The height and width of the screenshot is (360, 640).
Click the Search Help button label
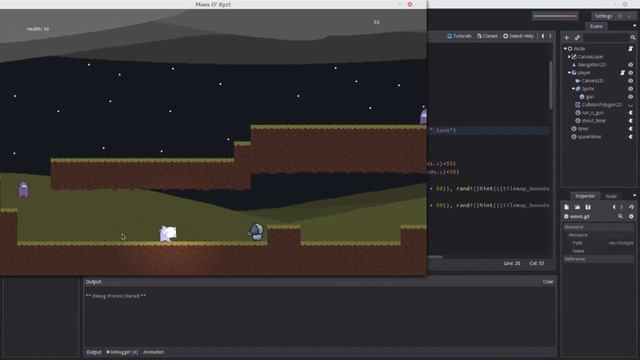pos(521,36)
